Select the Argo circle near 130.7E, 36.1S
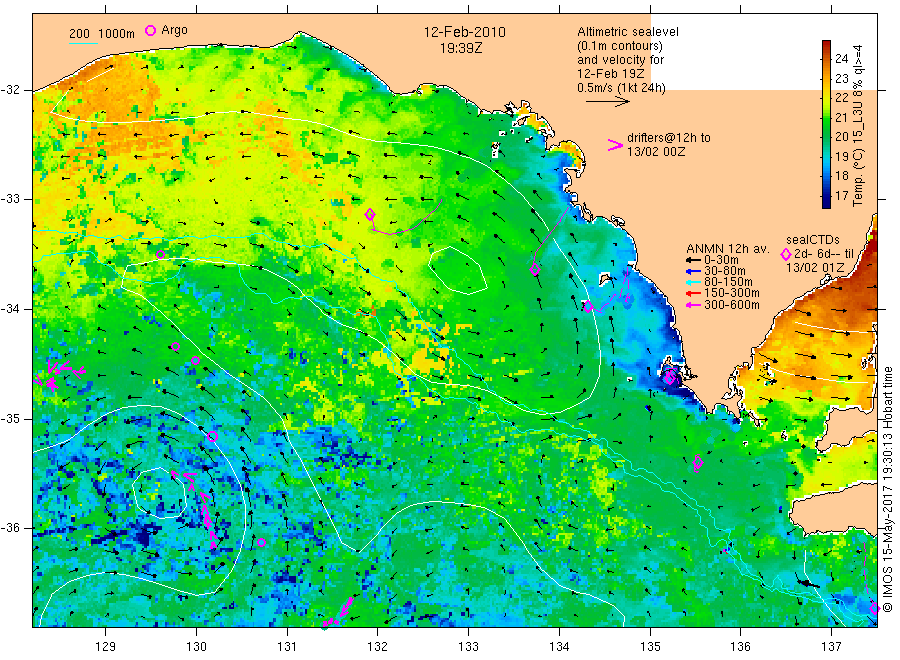 (262, 542)
